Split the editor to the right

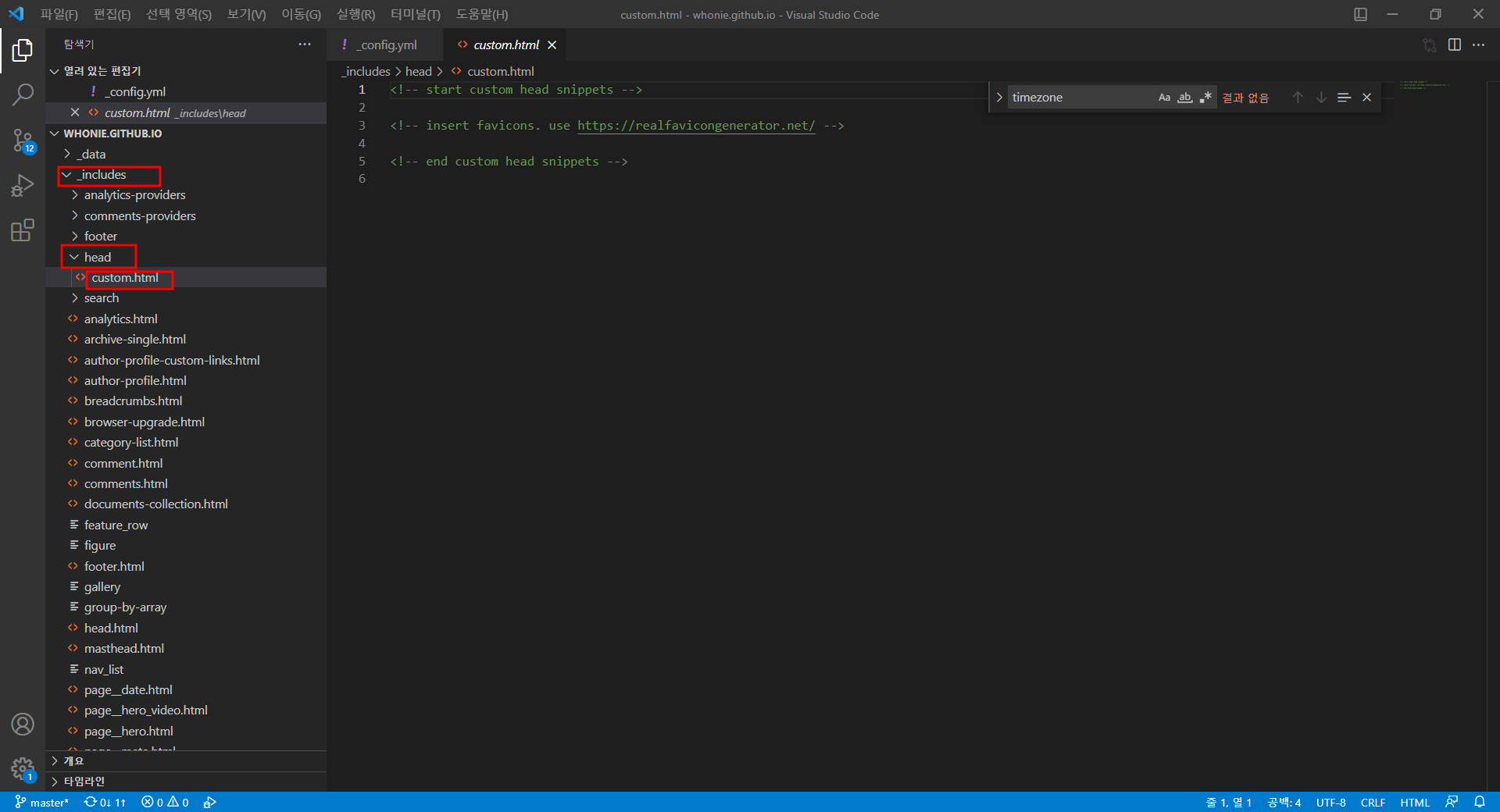[x=1455, y=45]
